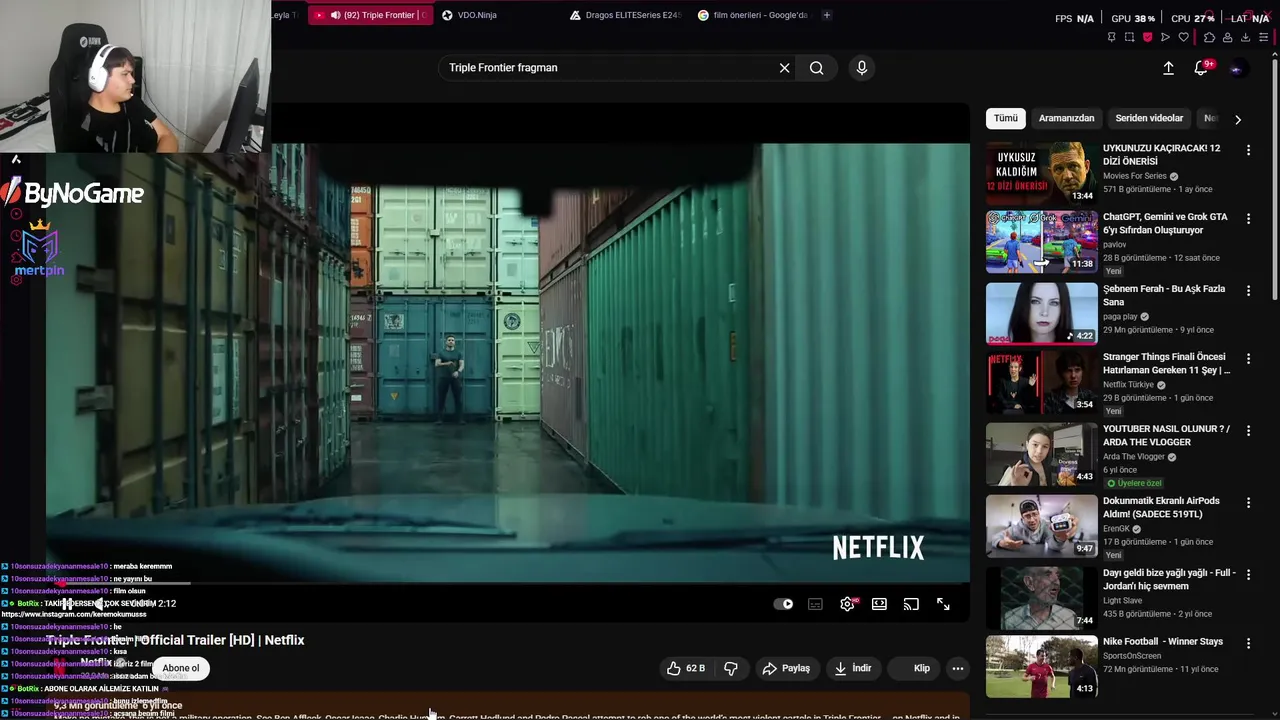This screenshot has width=1280, height=720.
Task: Open the YouTube upload/create icon
Action: 1168,68
